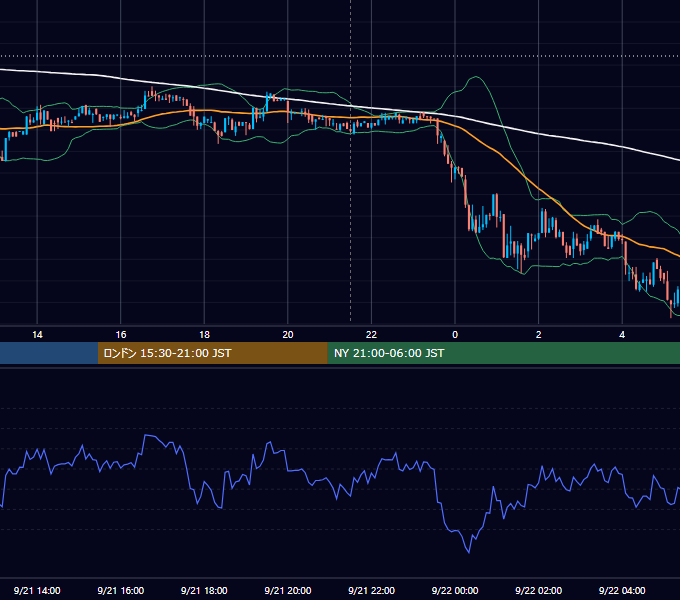Click the hour 18 axis label
680x600 pixels.
204,335
